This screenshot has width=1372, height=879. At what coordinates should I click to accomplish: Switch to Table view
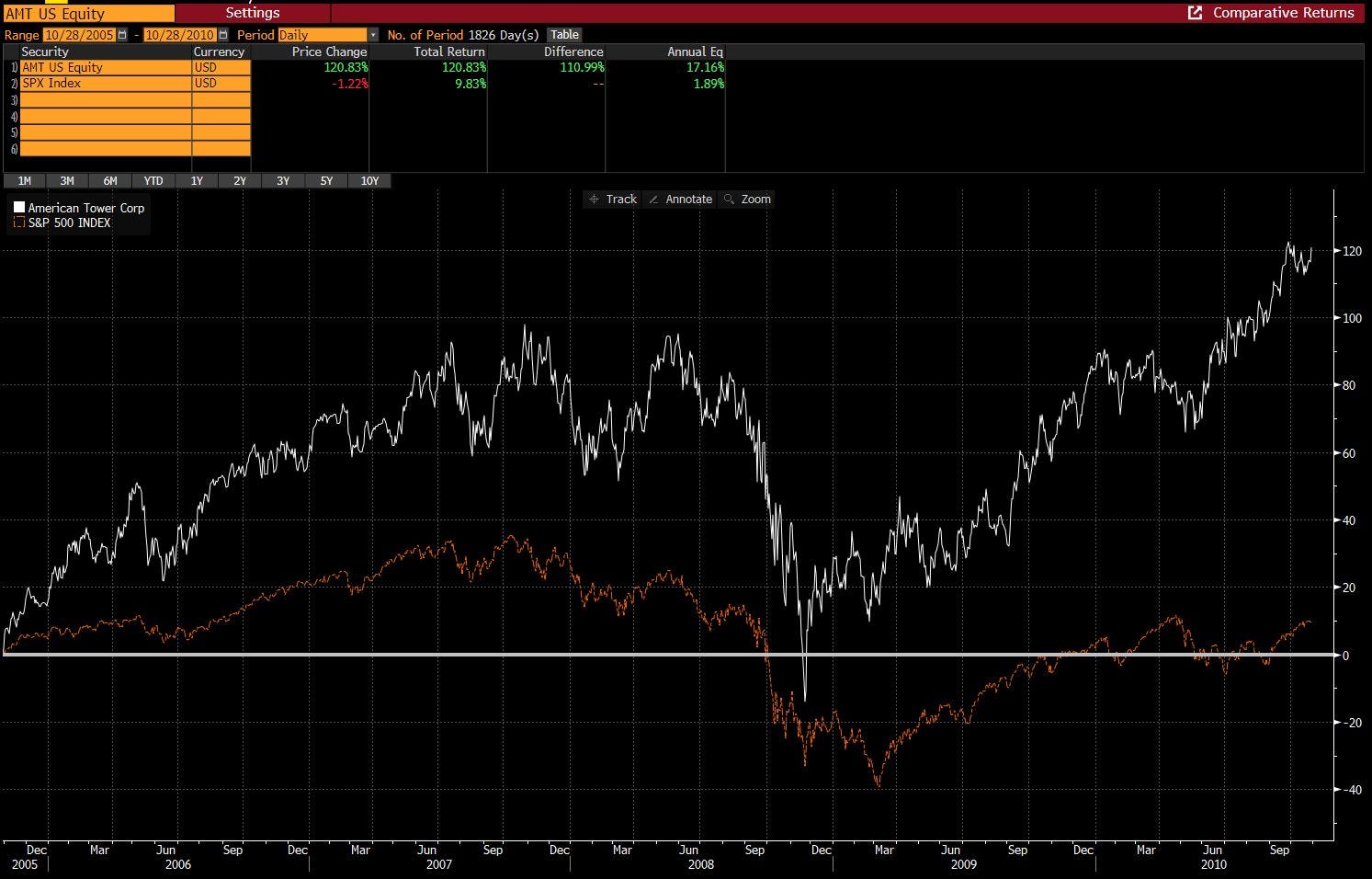point(565,35)
